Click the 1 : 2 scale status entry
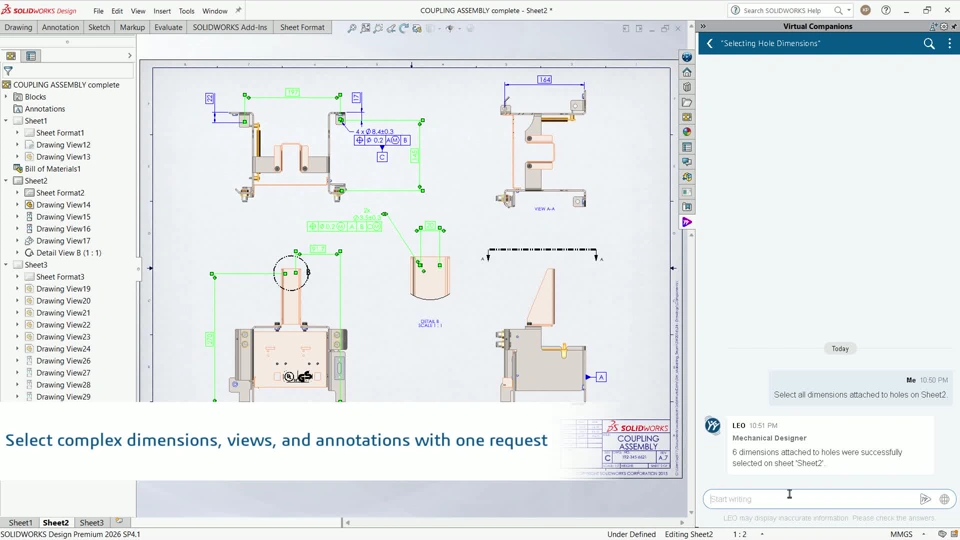The image size is (960, 540). coord(740,534)
